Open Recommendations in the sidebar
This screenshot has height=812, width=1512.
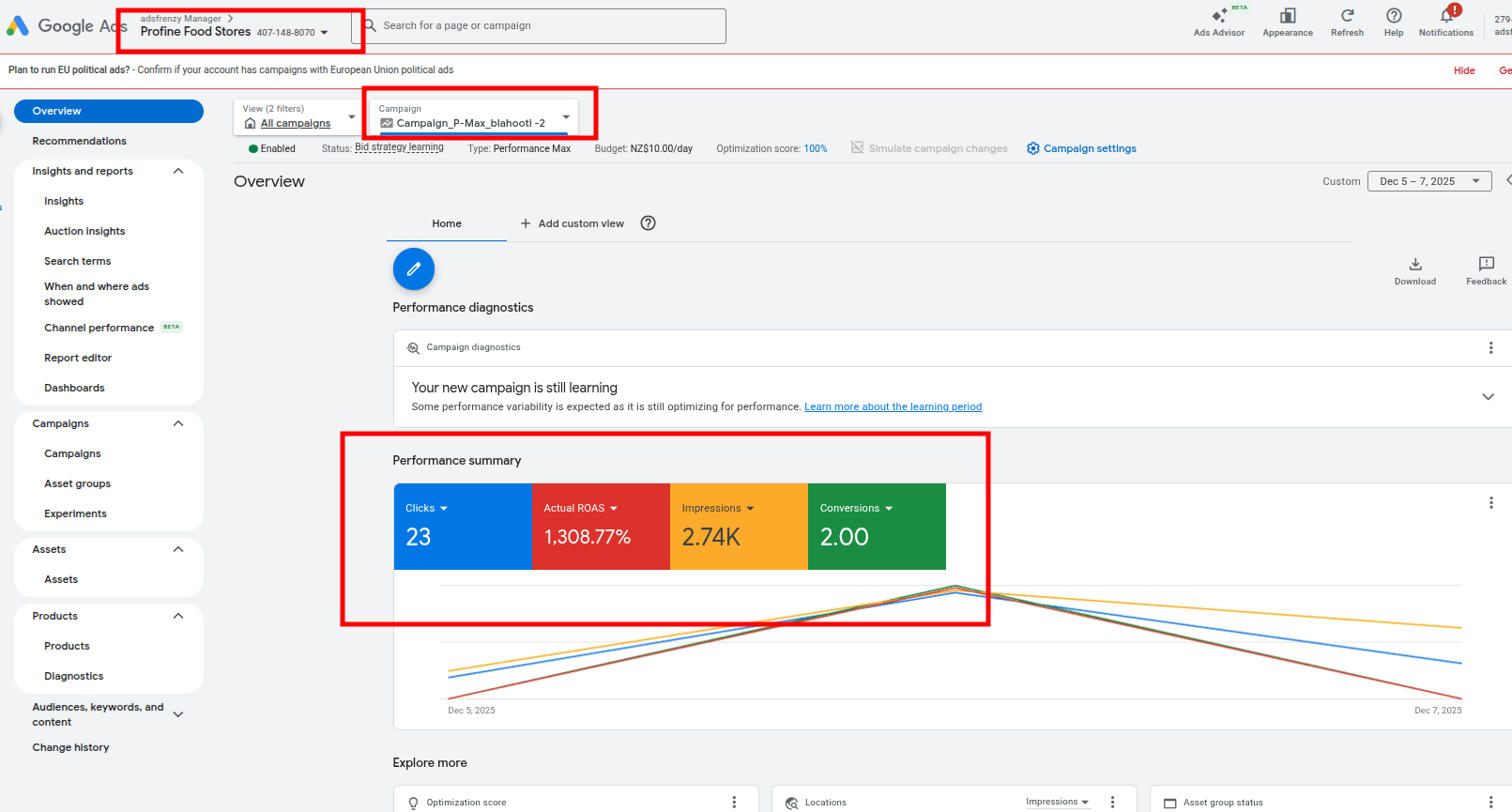79,141
